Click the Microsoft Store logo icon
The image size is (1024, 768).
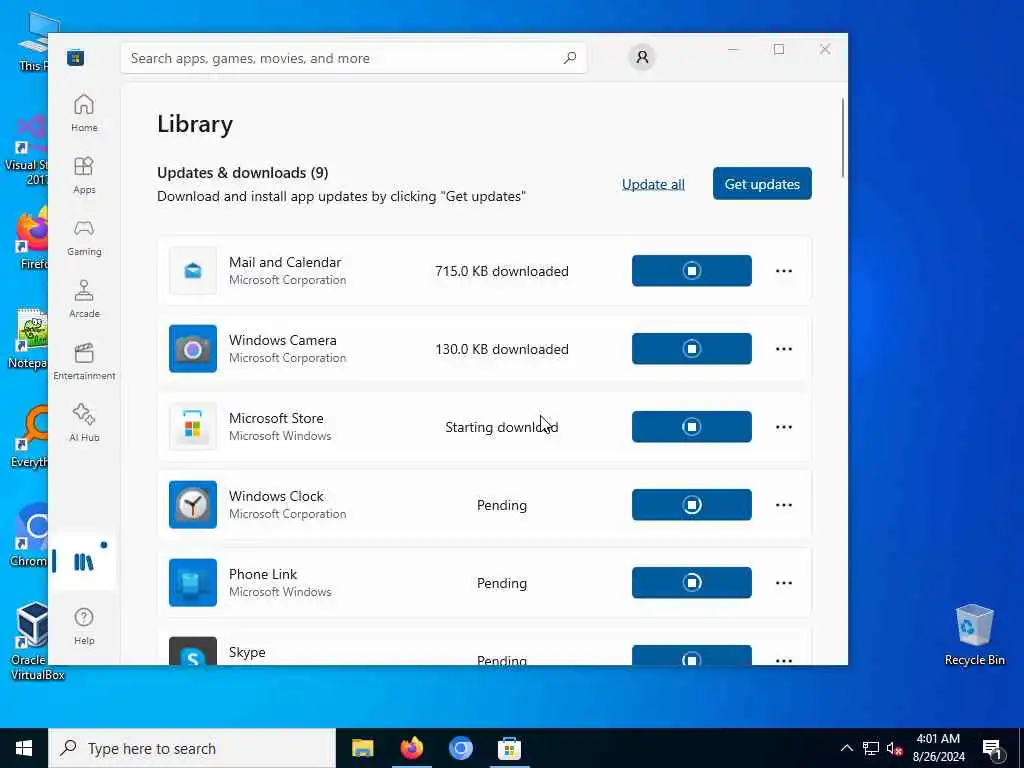point(76,57)
